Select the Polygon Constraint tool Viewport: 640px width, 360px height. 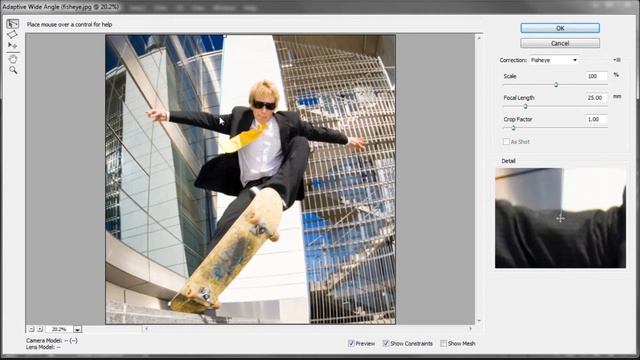[13, 34]
